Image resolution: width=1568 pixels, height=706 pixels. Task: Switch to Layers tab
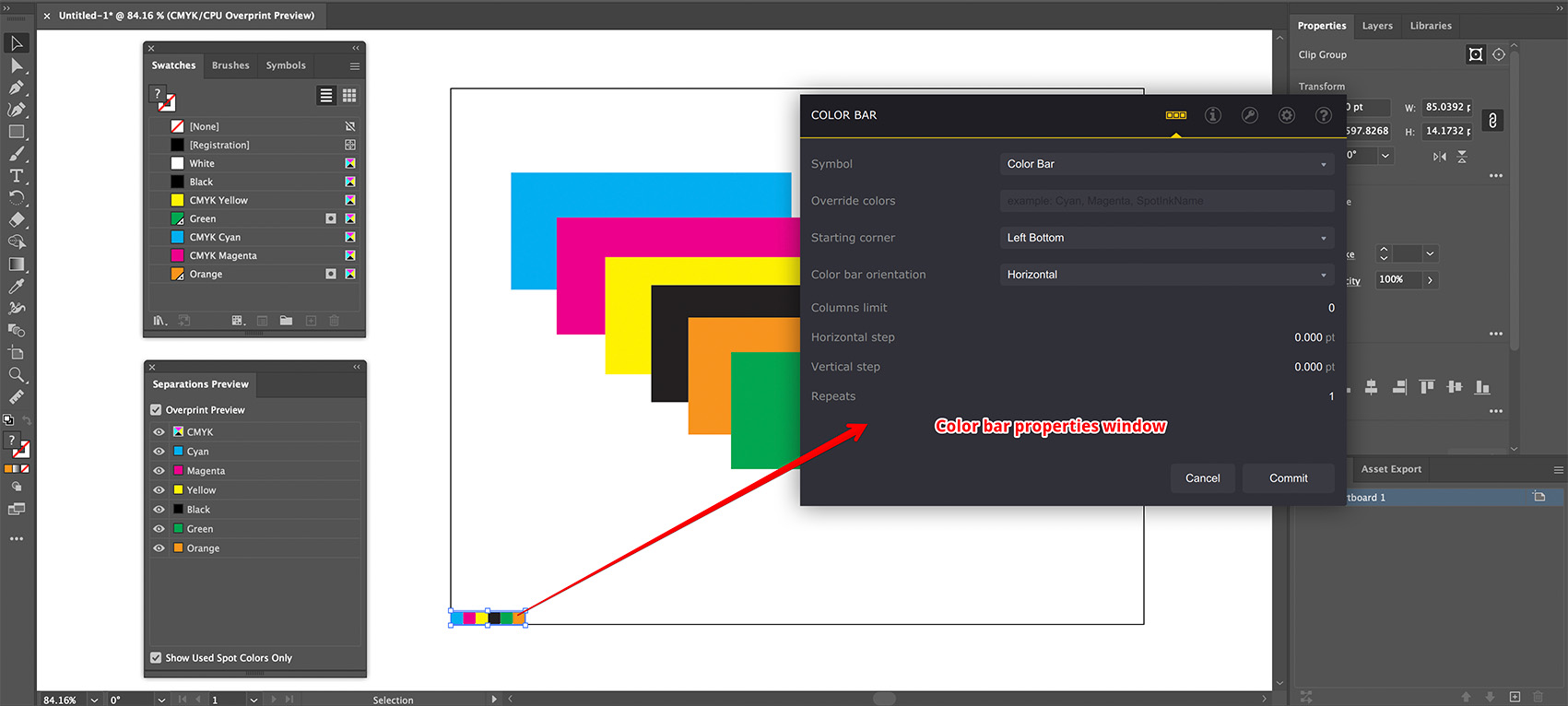click(x=1377, y=26)
